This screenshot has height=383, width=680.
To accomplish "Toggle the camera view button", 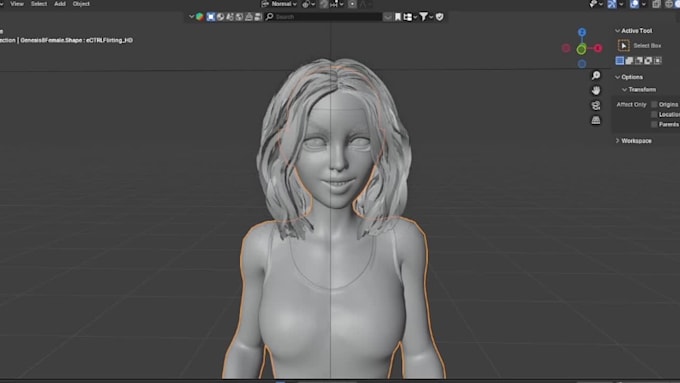I will 596,105.
